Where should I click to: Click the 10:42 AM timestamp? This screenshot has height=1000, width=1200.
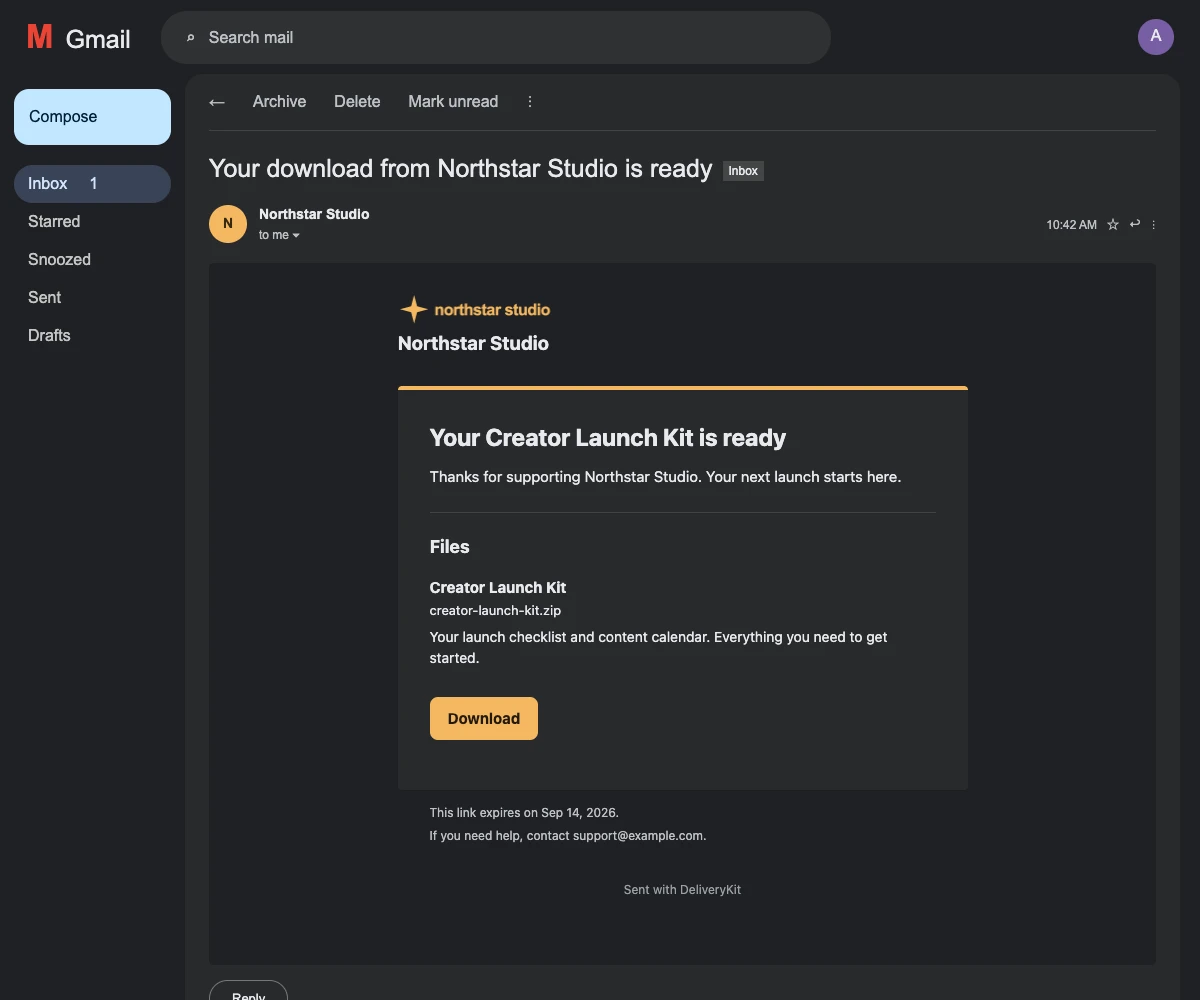[x=1071, y=225]
